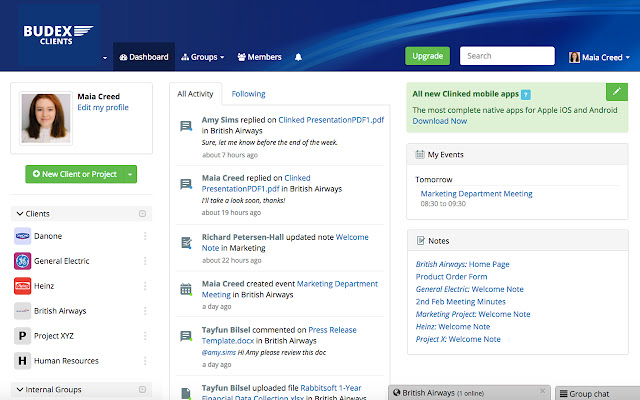Click the Danone client logo icon

pos(22,236)
